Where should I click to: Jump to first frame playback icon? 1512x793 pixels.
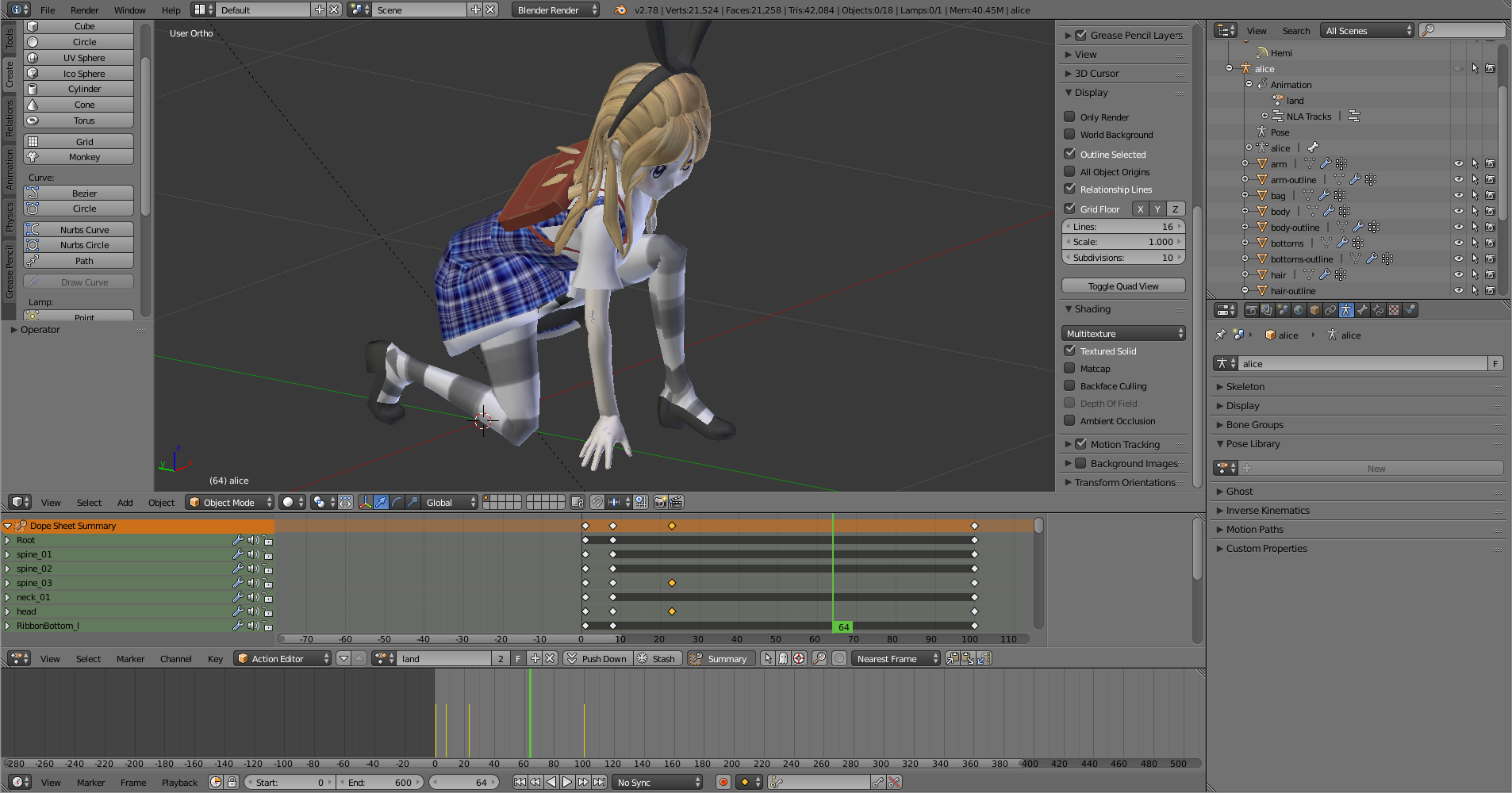tap(520, 782)
